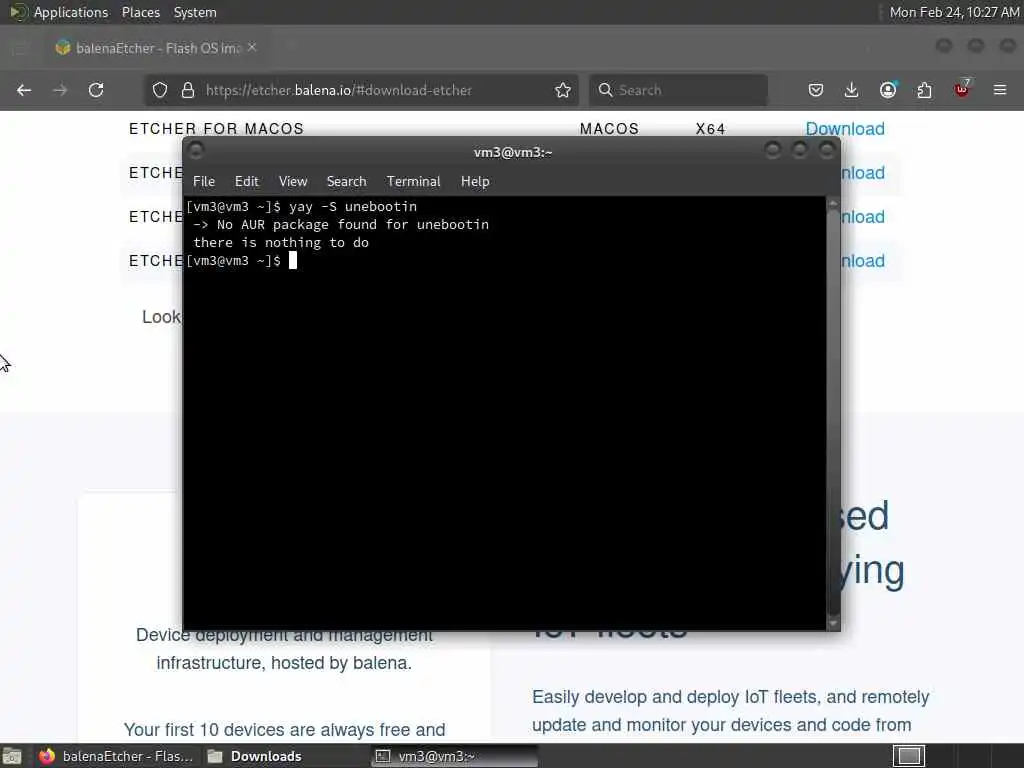1024x768 pixels.
Task: Open tracking protection shield icon
Action: (x=160, y=90)
